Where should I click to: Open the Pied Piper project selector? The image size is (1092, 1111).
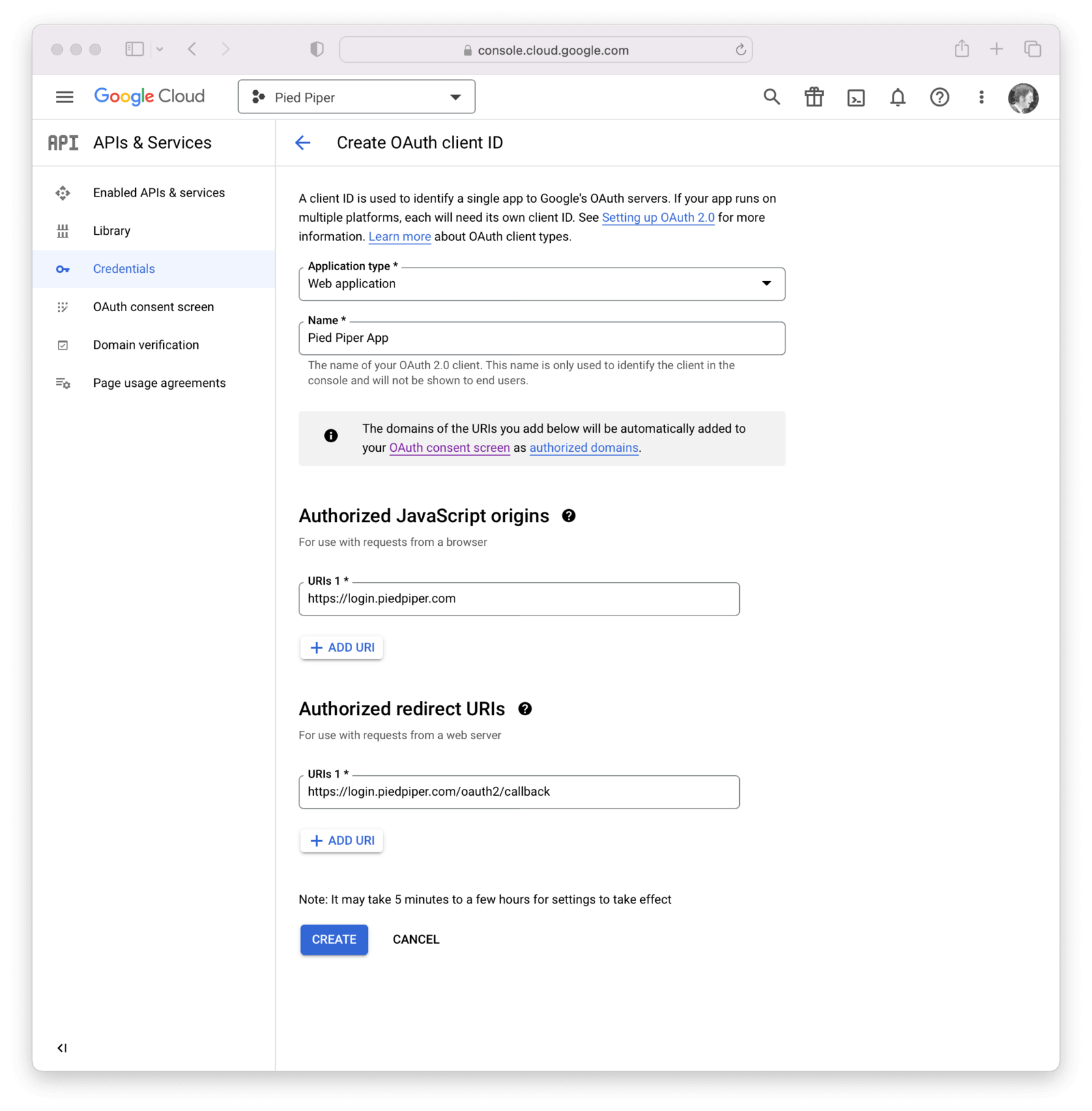356,96
